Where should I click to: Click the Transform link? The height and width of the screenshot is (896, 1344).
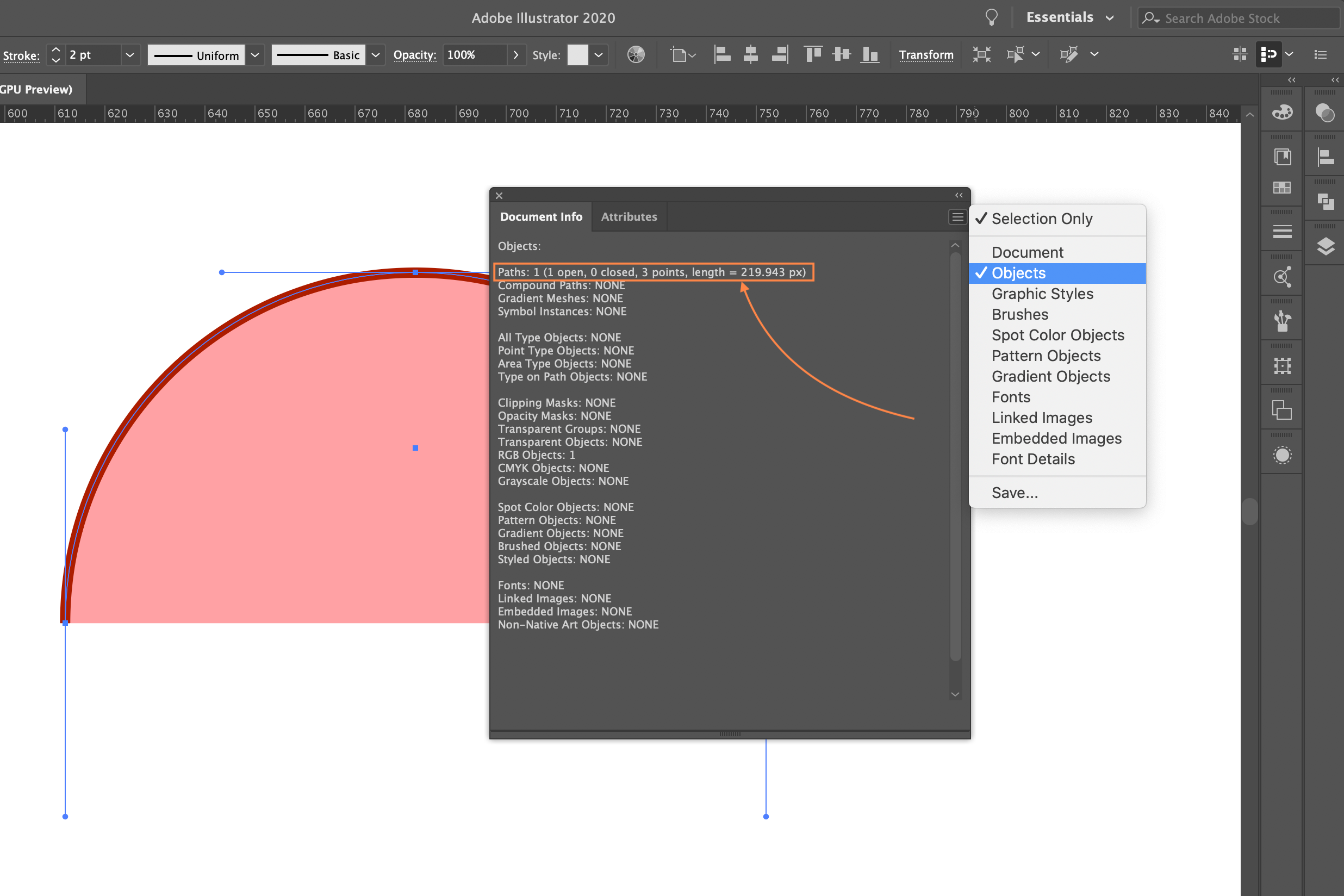pyautogui.click(x=926, y=55)
